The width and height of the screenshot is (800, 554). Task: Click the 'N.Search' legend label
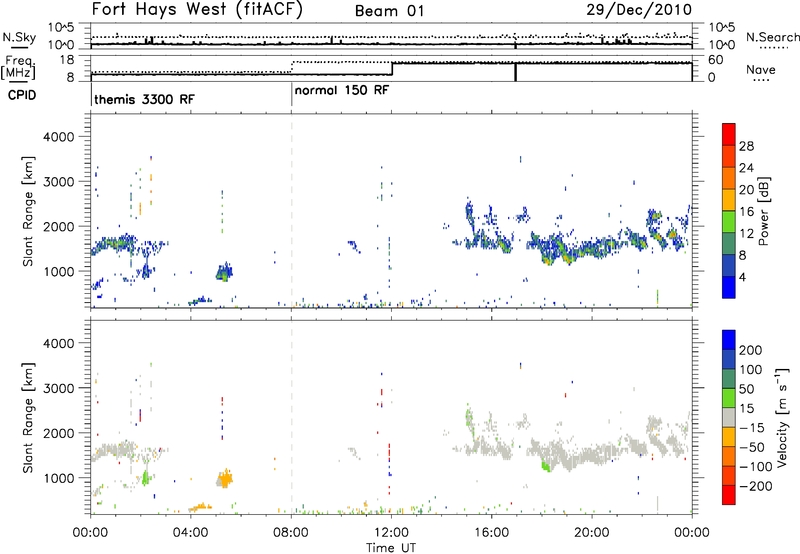[772, 37]
